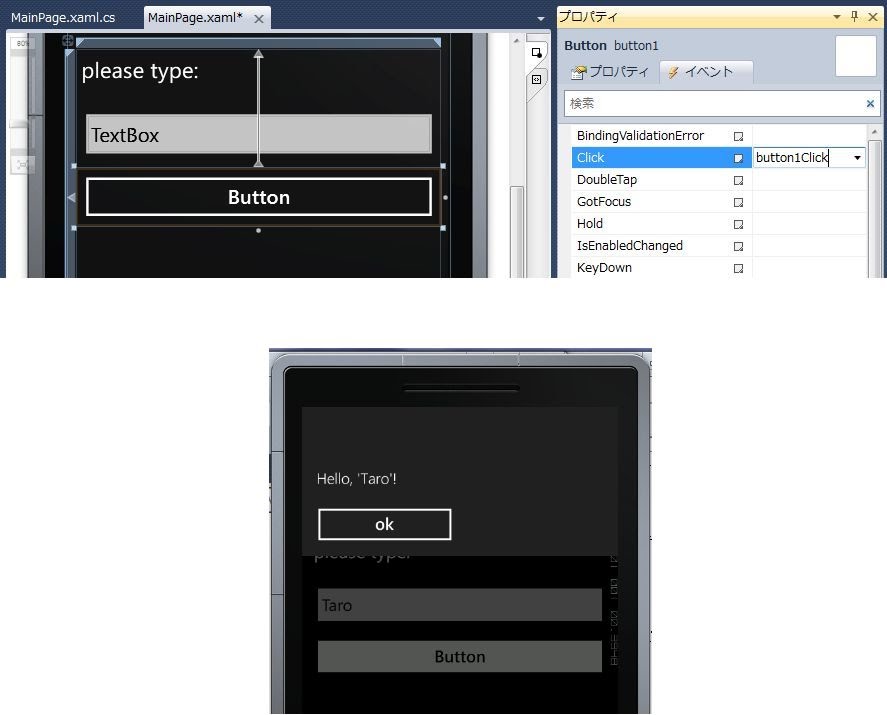Click the 検索 search field

[x=710, y=103]
